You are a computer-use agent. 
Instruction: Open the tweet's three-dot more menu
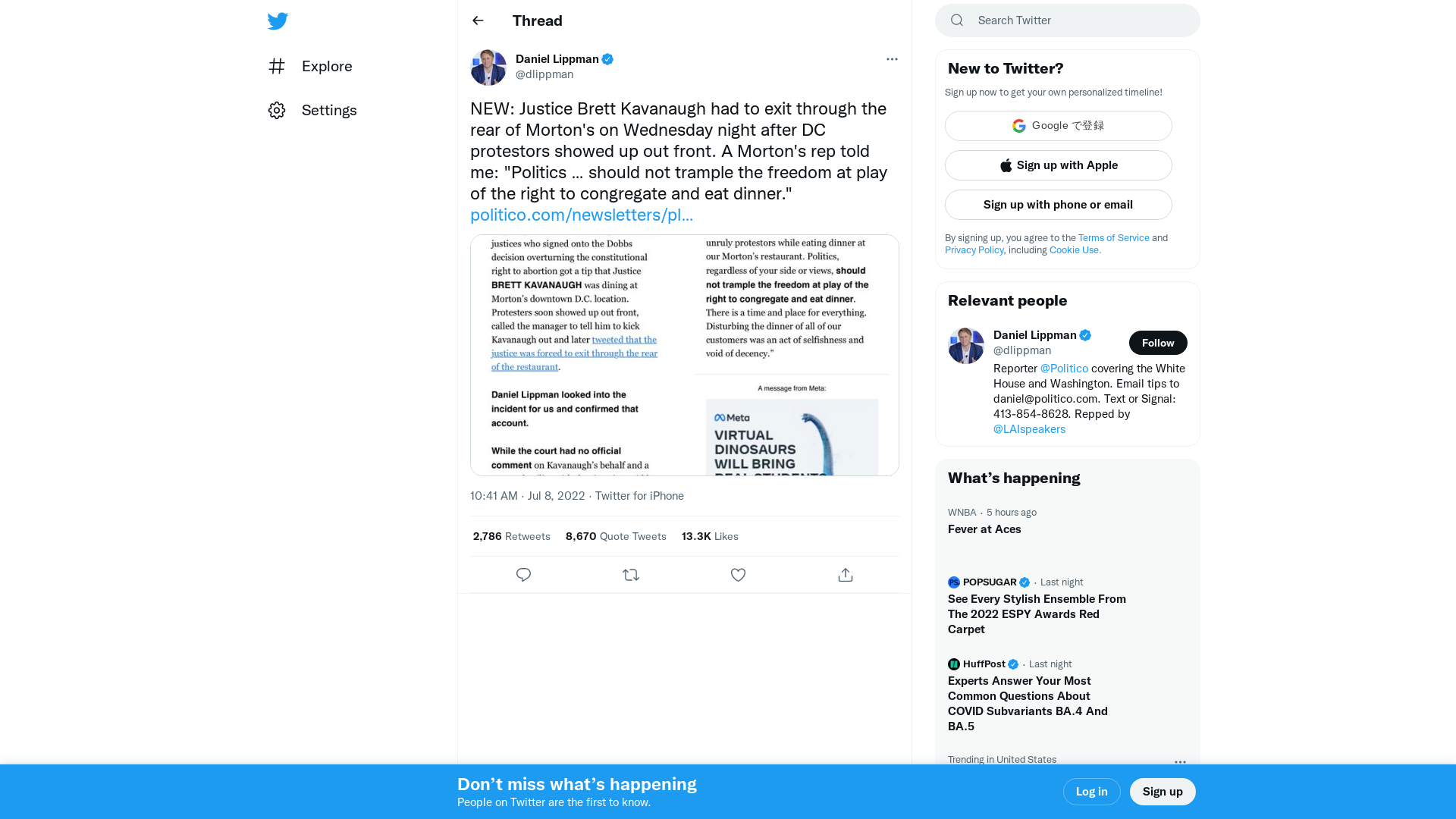892,59
